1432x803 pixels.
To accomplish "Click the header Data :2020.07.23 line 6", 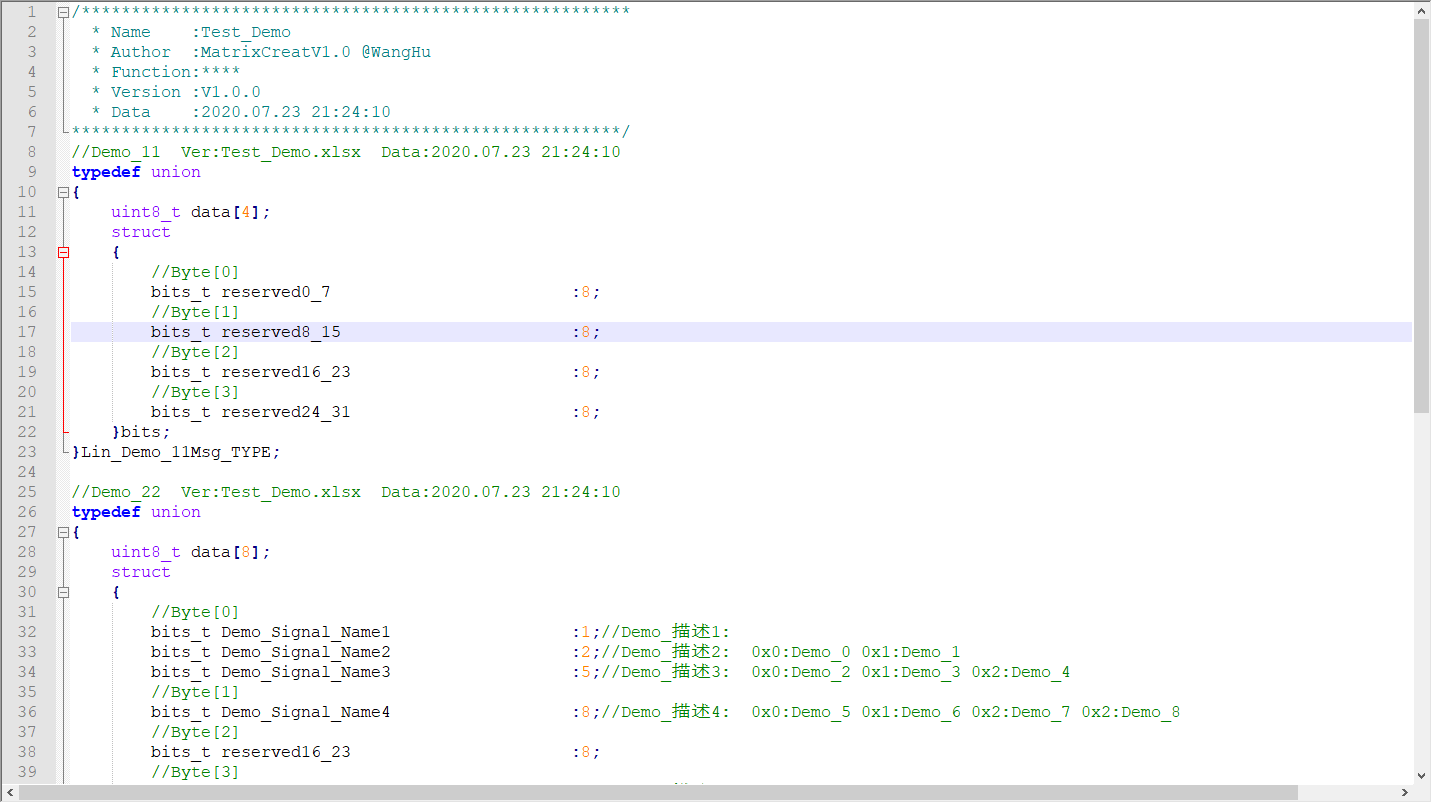I will pyautogui.click(x=241, y=112).
